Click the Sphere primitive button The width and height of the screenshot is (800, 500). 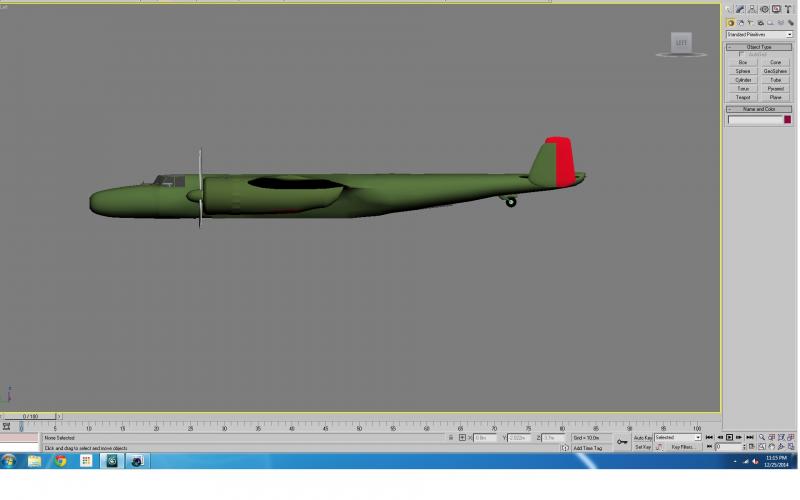tap(742, 71)
